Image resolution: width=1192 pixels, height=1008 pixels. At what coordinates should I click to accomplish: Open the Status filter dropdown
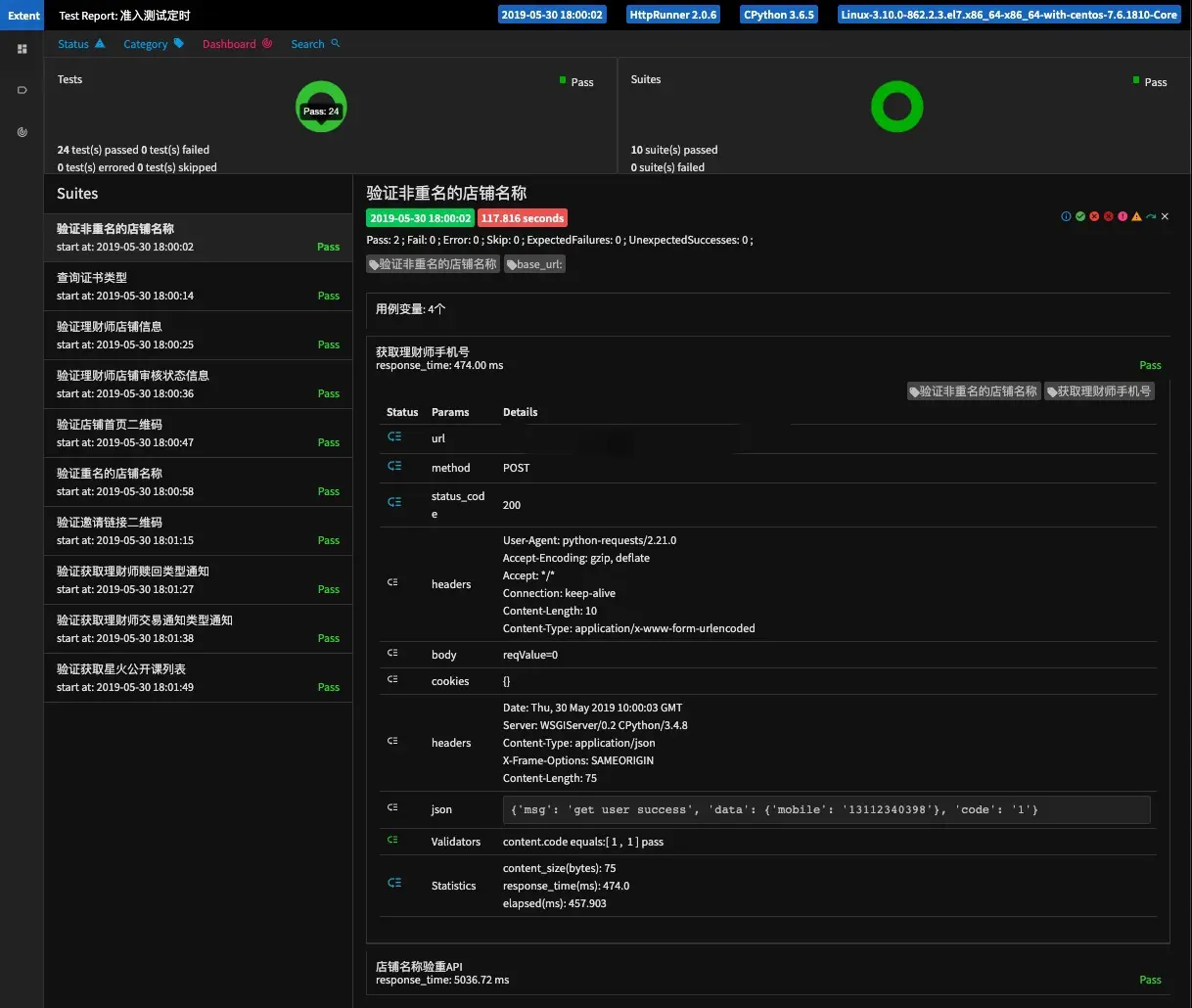point(81,44)
